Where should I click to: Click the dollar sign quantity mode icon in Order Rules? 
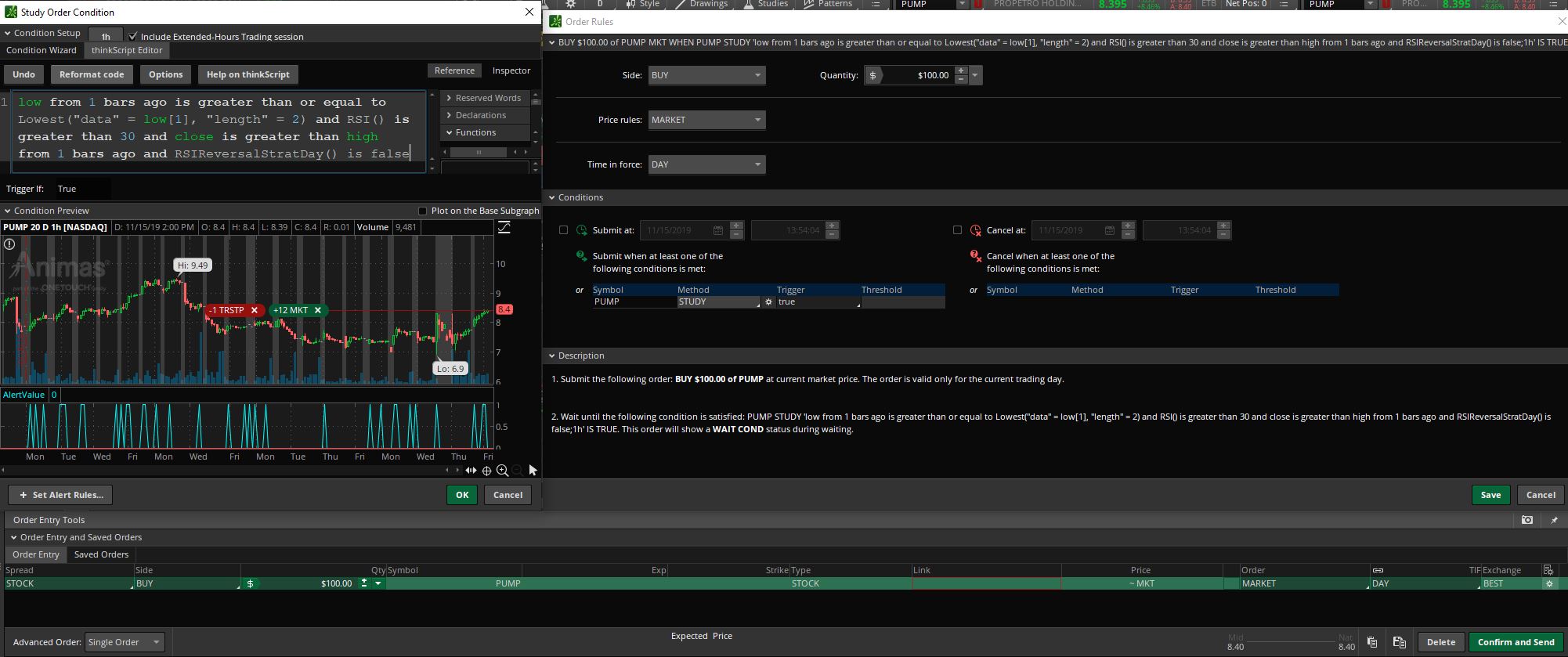(x=873, y=75)
